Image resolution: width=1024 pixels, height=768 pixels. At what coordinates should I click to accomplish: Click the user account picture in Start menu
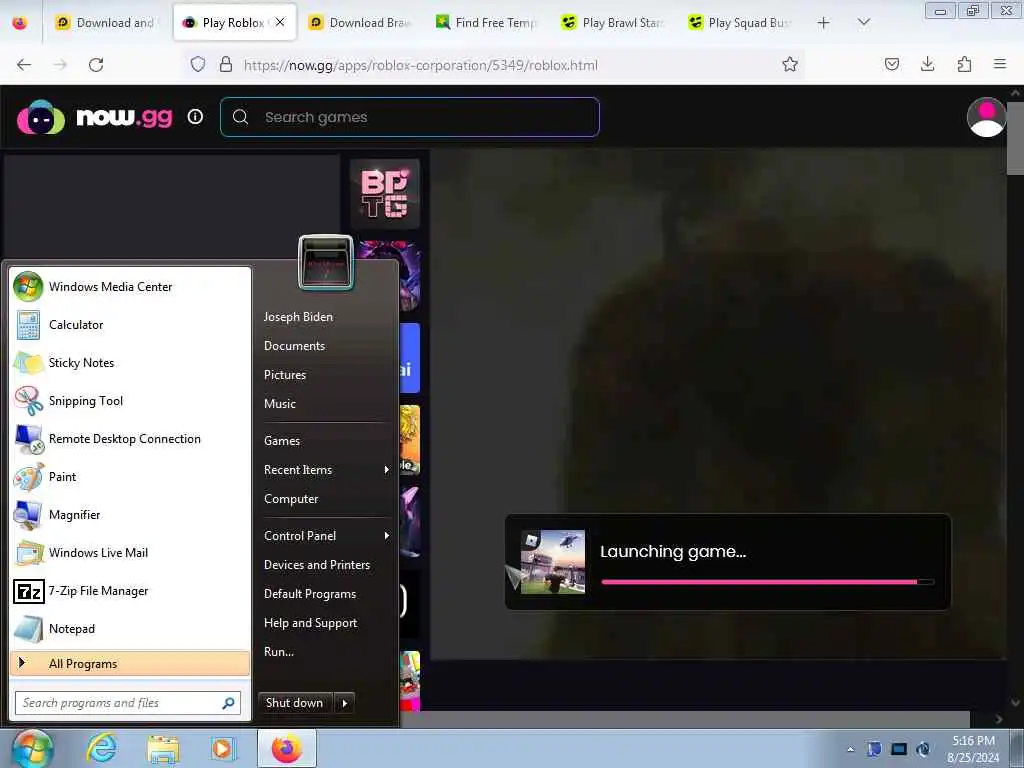pyautogui.click(x=326, y=263)
